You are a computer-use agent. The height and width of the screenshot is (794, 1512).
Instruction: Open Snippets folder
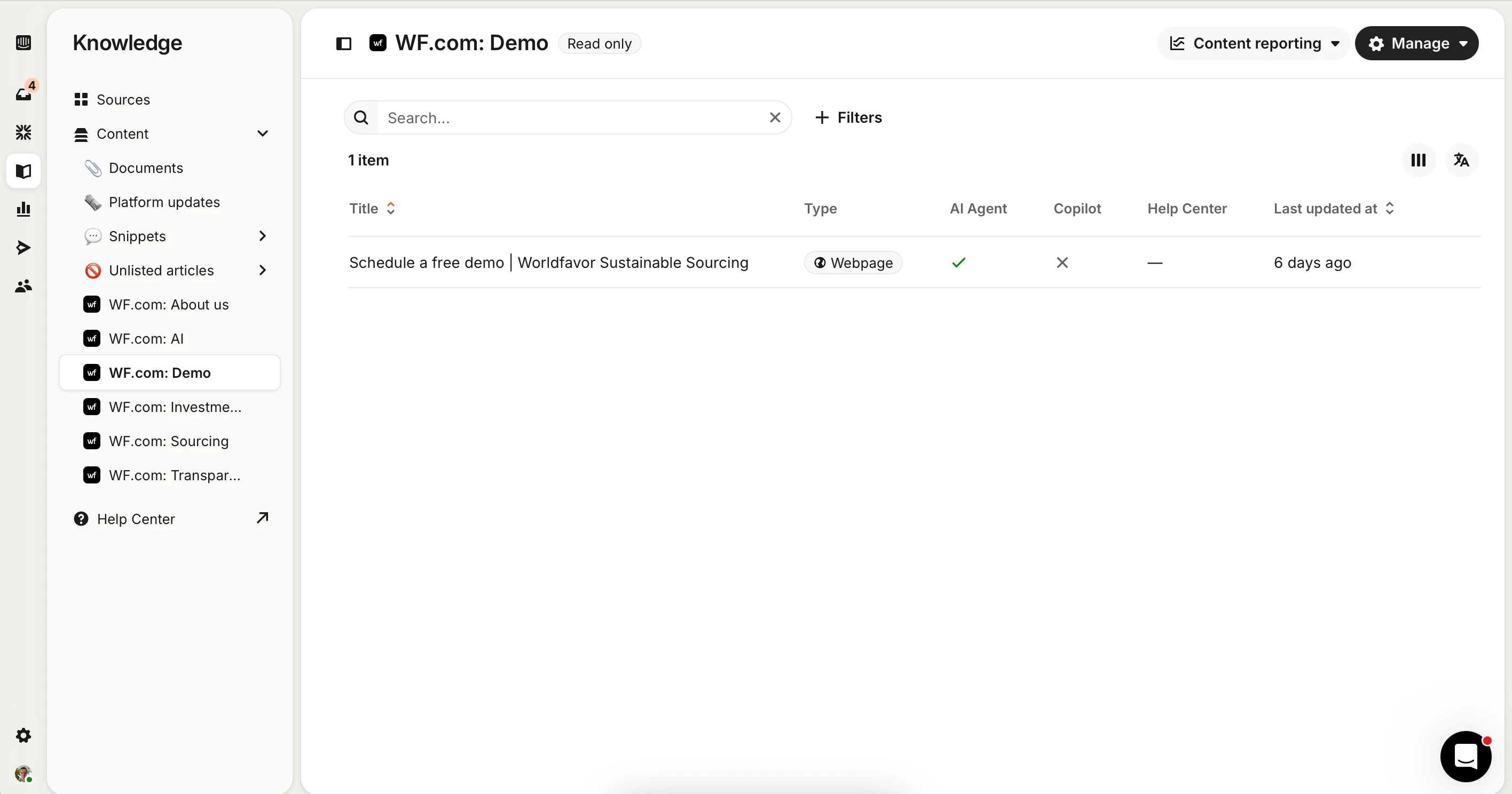click(137, 236)
